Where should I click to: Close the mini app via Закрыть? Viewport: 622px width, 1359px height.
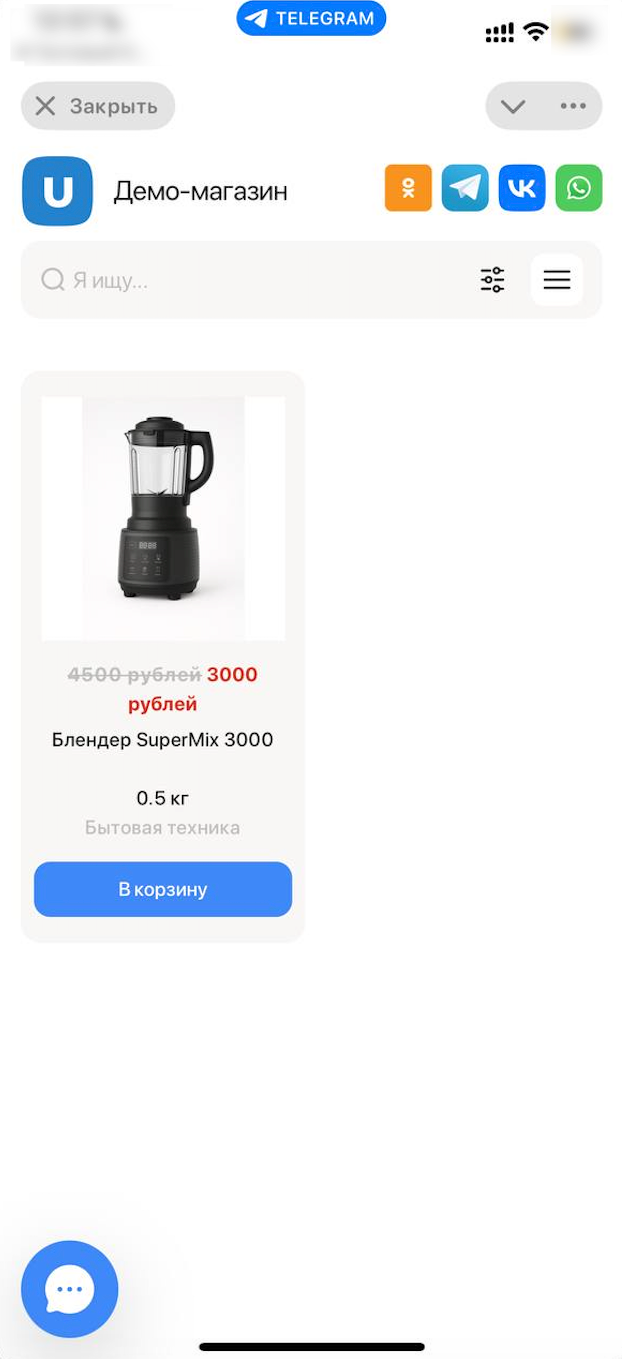[x=98, y=106]
